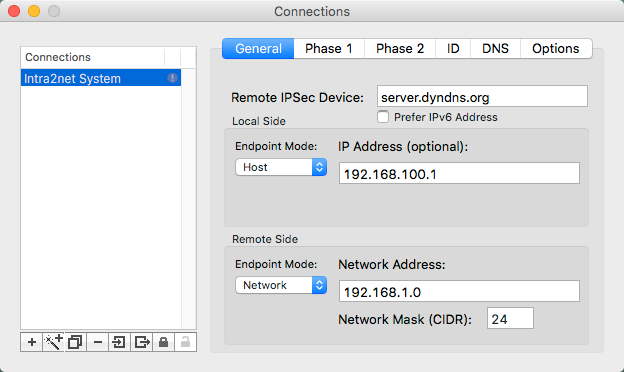Image resolution: width=624 pixels, height=372 pixels.
Task: Click the warning badge on Intra2net System
Action: (x=172, y=78)
